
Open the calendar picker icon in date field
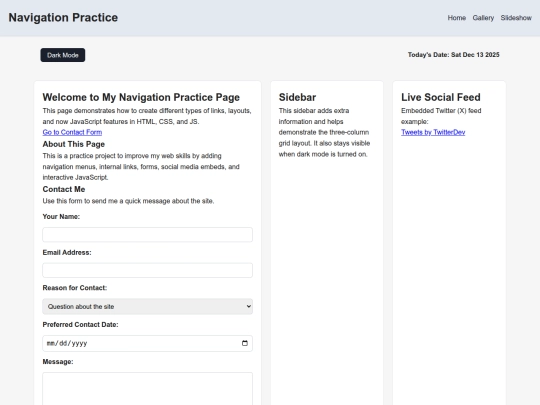tap(245, 343)
